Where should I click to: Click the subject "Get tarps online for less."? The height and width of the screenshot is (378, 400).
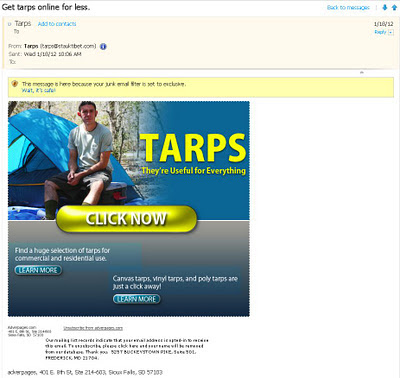tap(46, 7)
